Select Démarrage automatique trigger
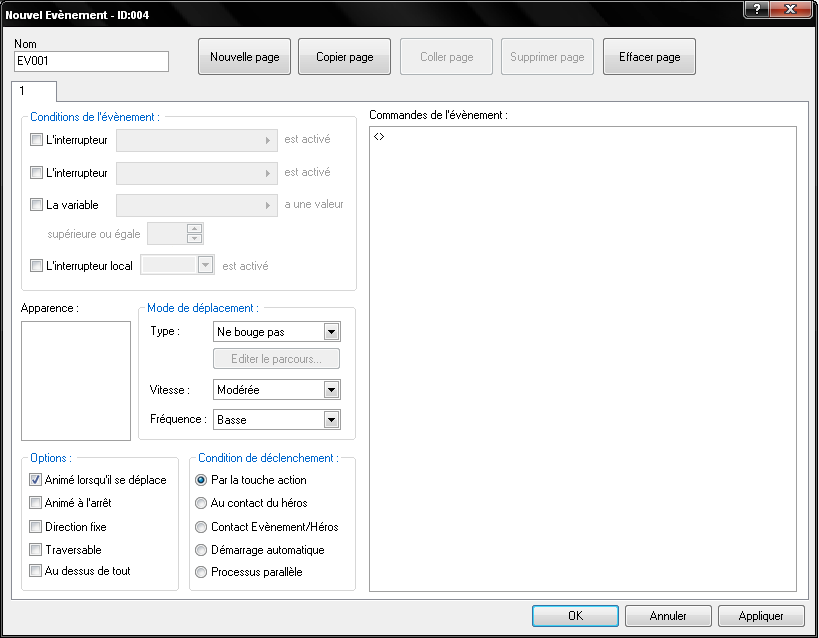 tap(201, 550)
